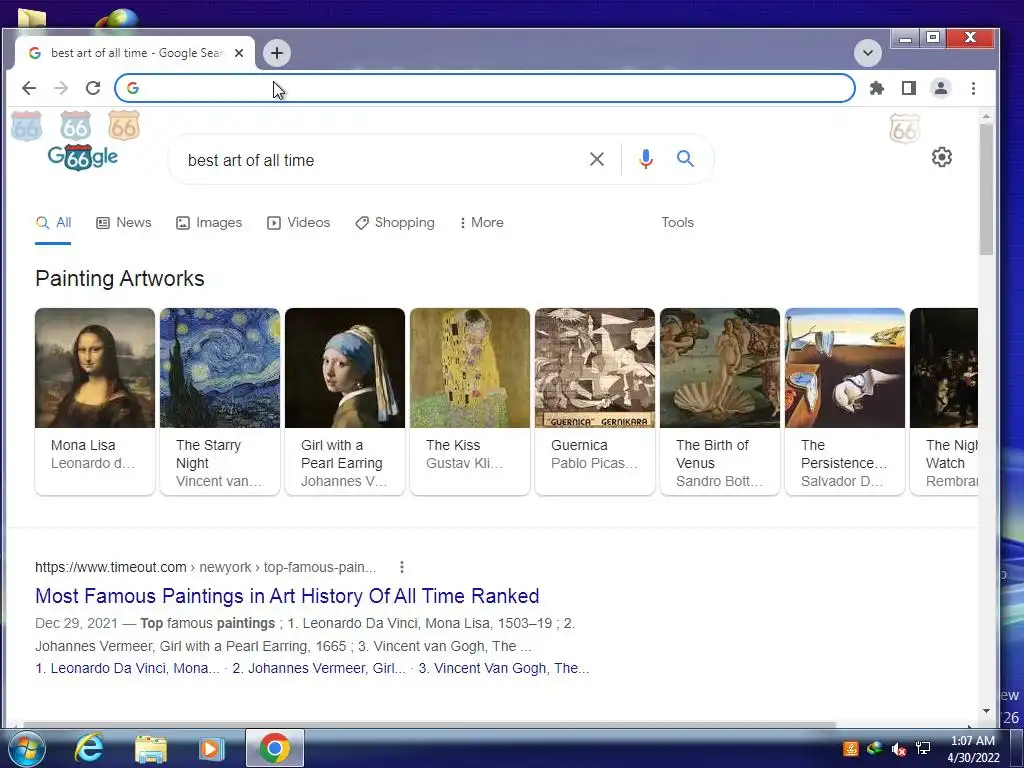The width and height of the screenshot is (1024, 768).
Task: Click the muted volume tray icon
Action: click(899, 748)
